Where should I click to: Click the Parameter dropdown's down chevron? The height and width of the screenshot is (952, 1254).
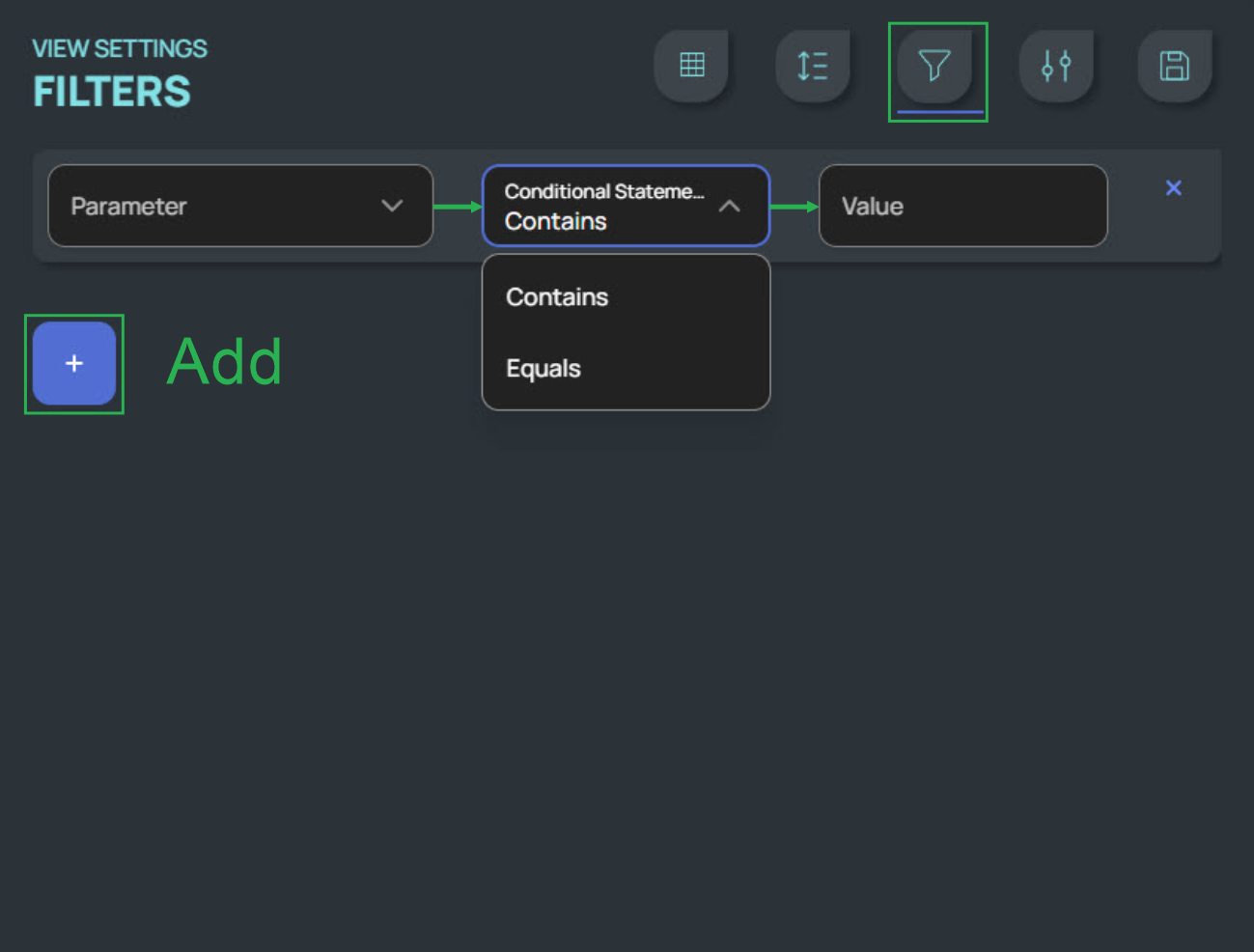392,206
